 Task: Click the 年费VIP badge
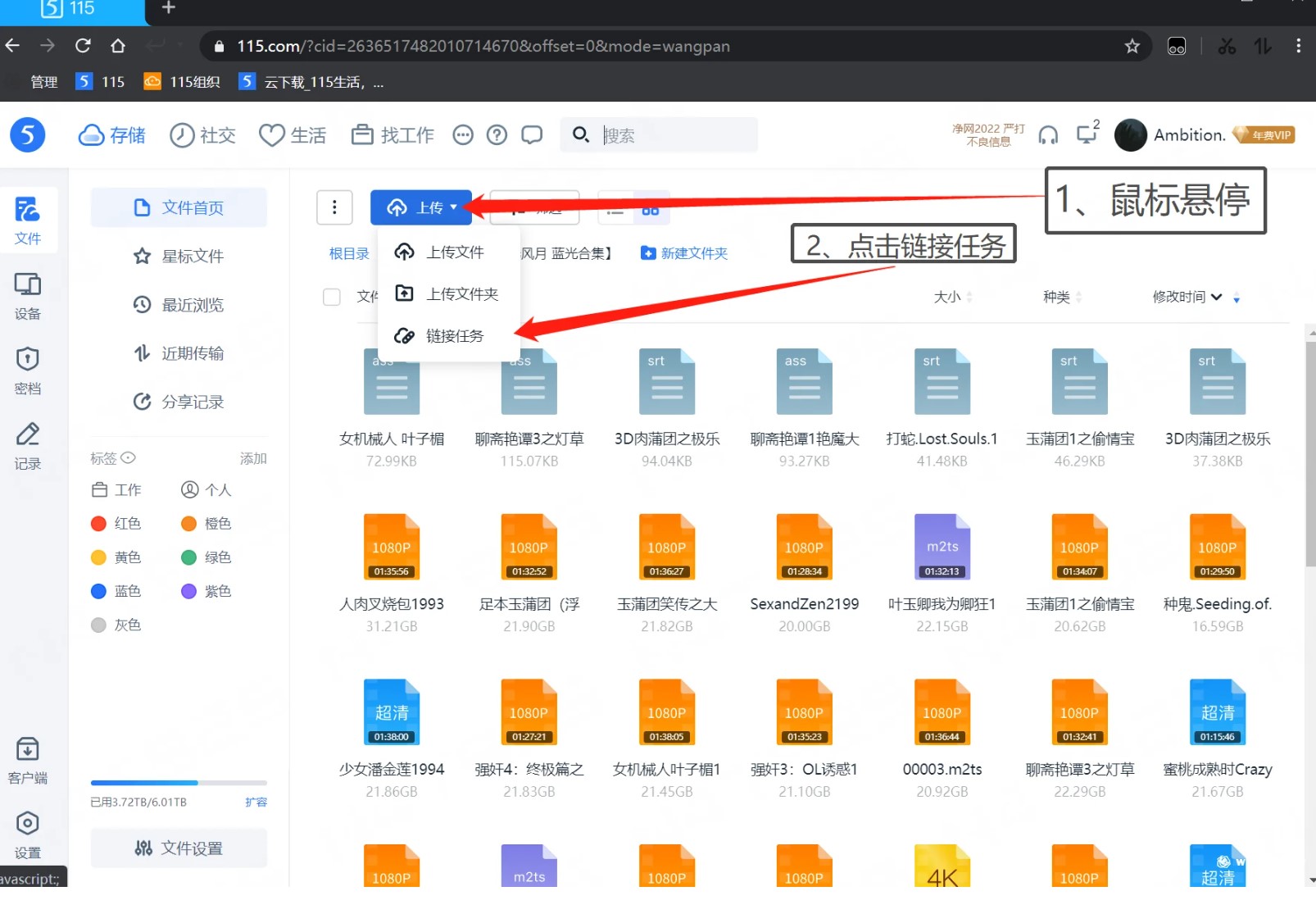pyautogui.click(x=1264, y=135)
